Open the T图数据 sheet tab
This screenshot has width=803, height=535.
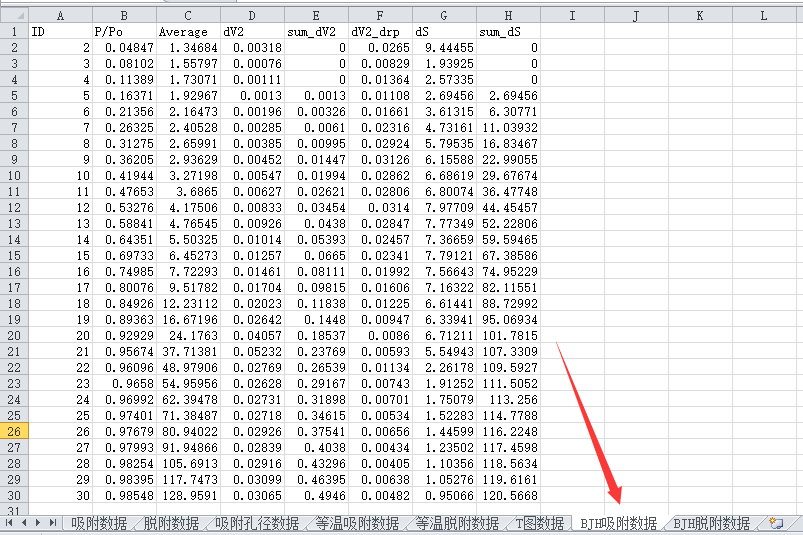[x=540, y=523]
